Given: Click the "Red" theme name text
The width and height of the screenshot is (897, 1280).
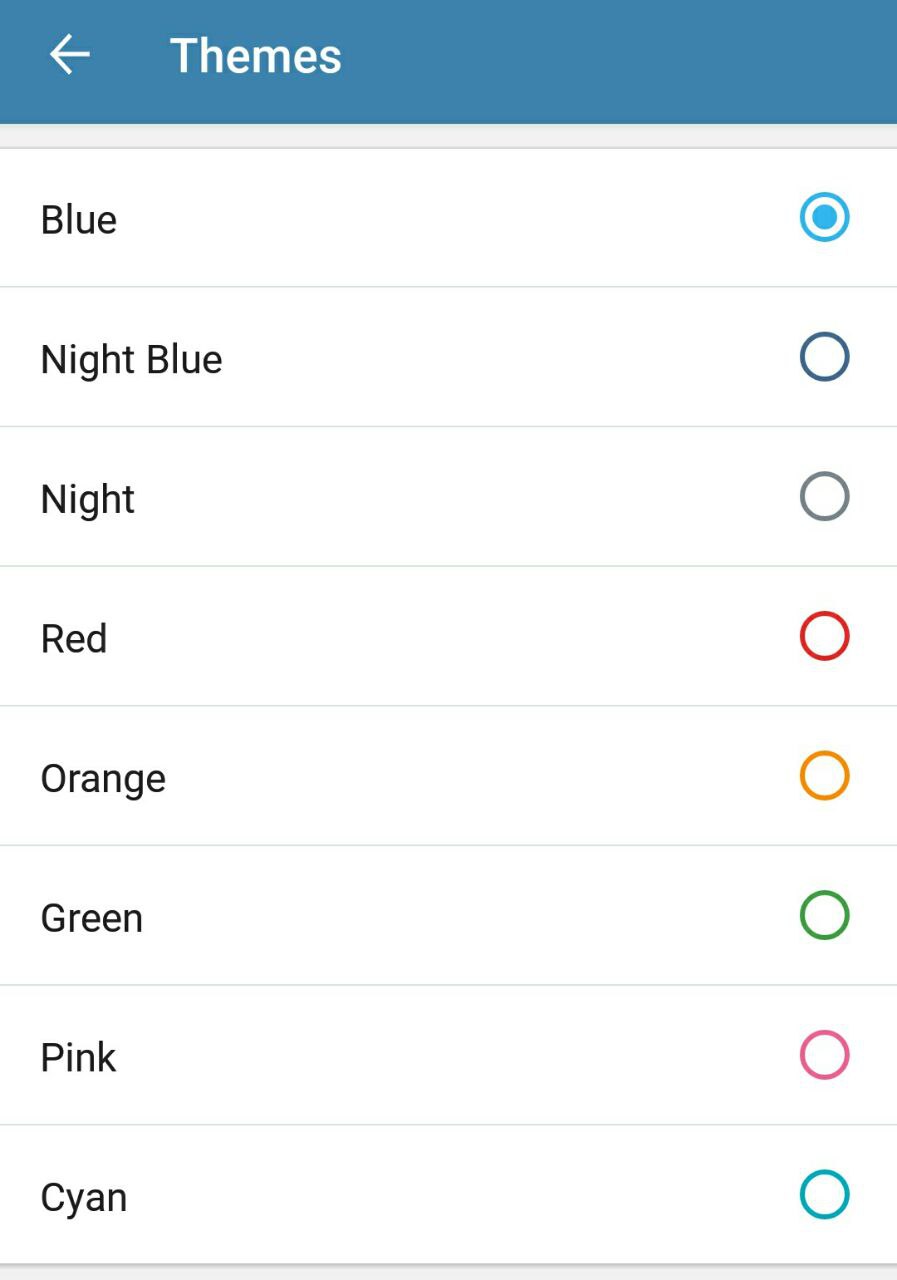Looking at the screenshot, I should pos(74,638).
